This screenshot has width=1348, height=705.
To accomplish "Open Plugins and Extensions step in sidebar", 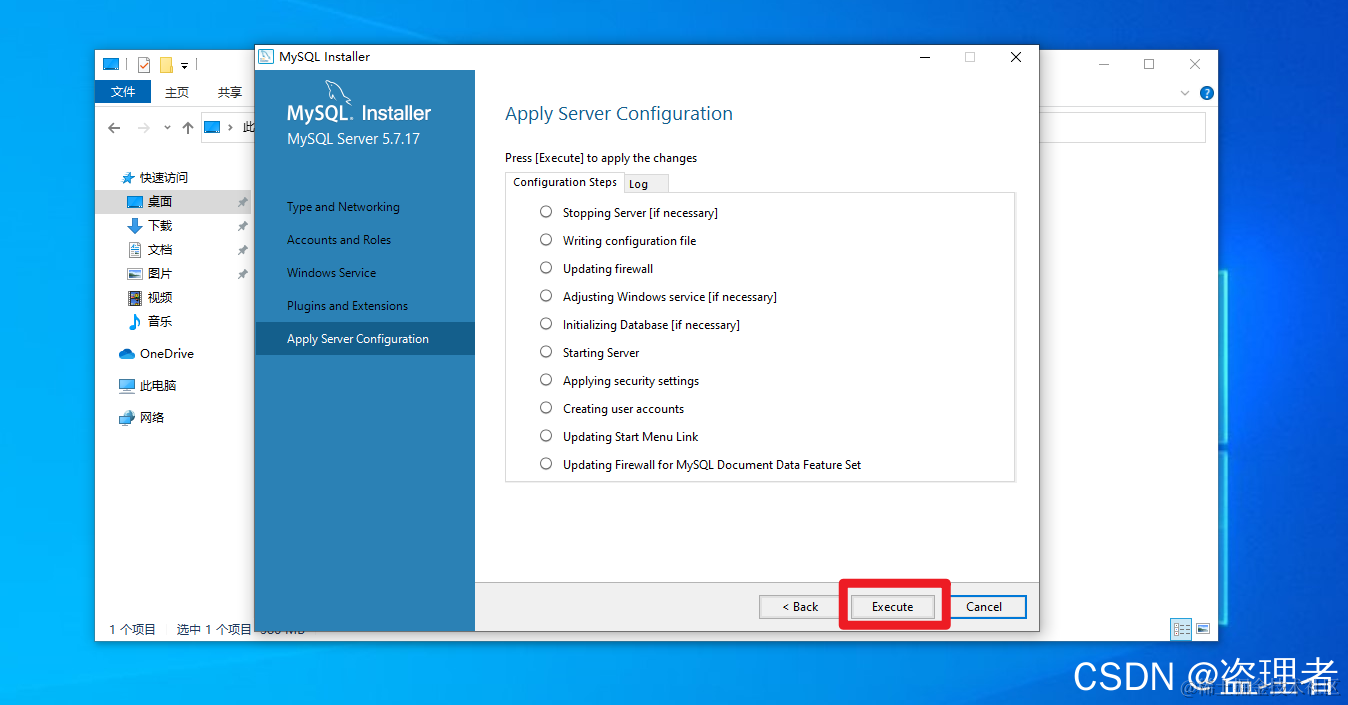I will [x=347, y=306].
